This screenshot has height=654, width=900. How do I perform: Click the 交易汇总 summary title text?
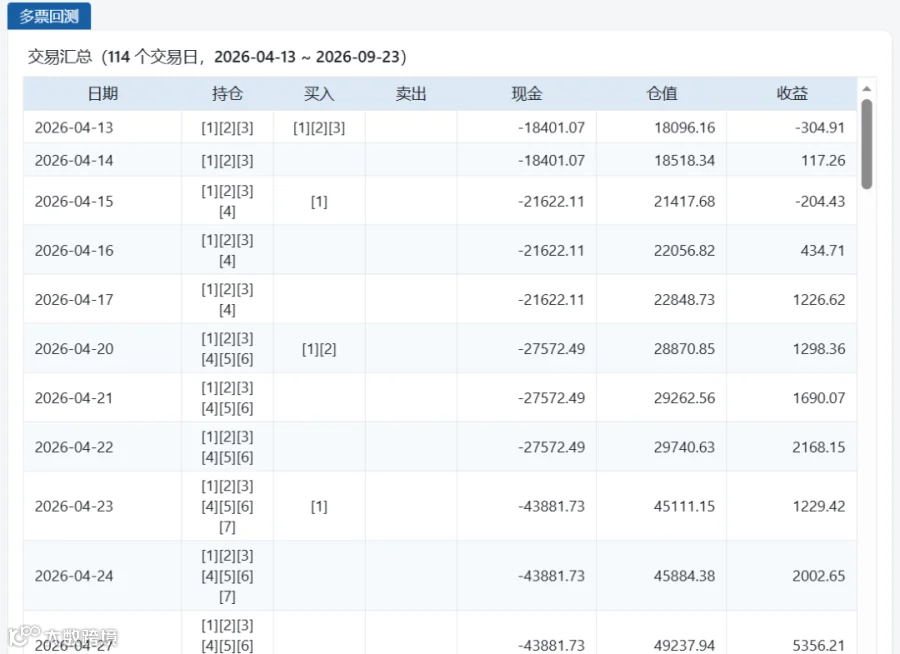[60, 57]
